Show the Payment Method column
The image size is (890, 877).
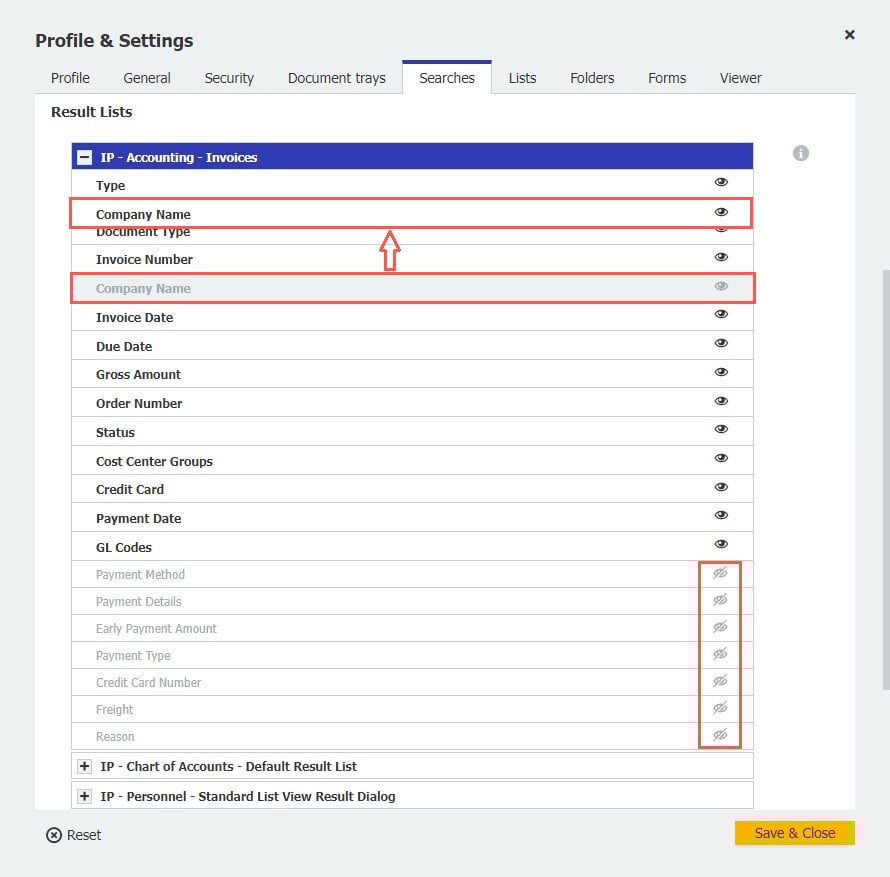click(720, 573)
